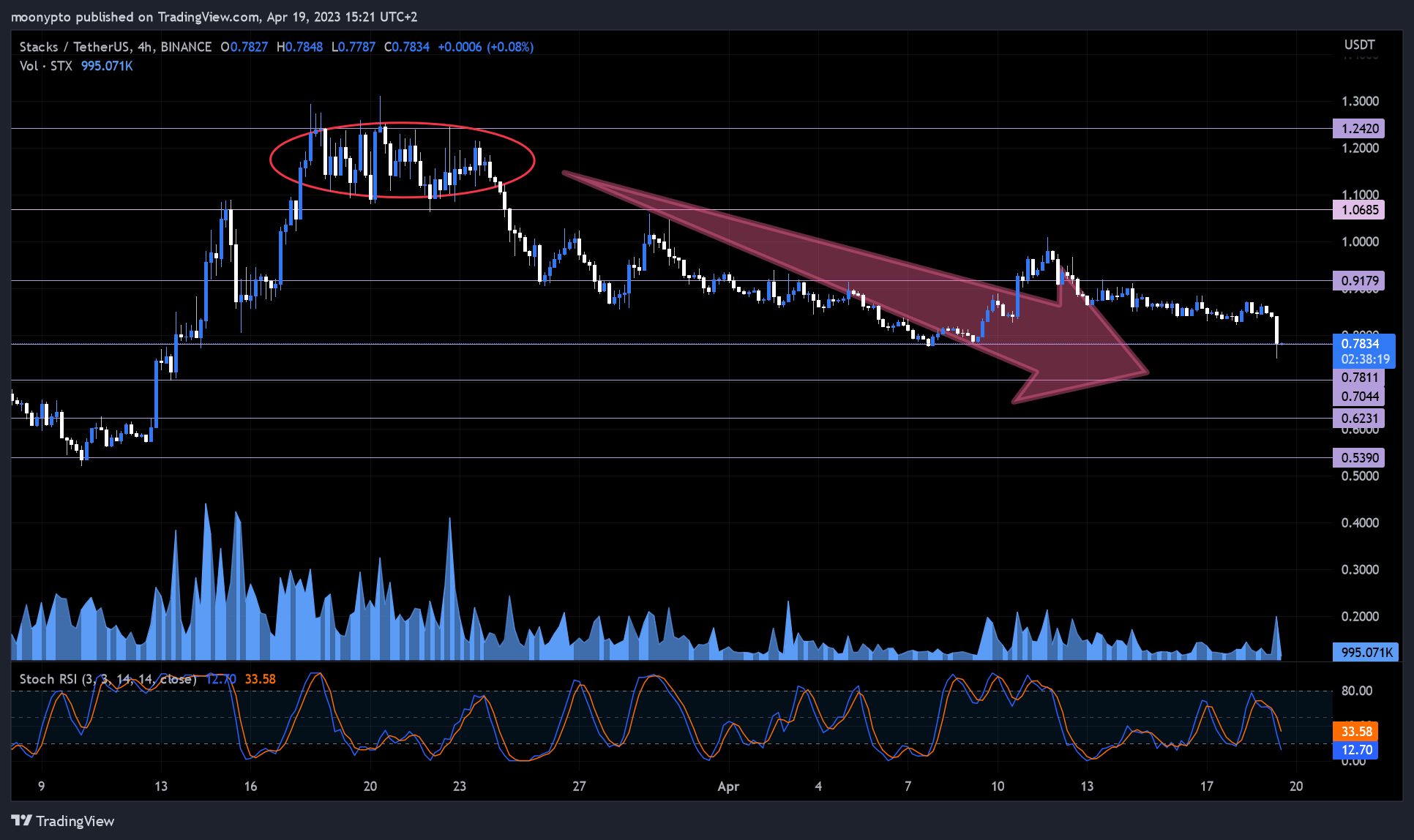Click the countdown timer 02:38:19
Viewport: 1414px width, 840px height.
tap(1366, 359)
